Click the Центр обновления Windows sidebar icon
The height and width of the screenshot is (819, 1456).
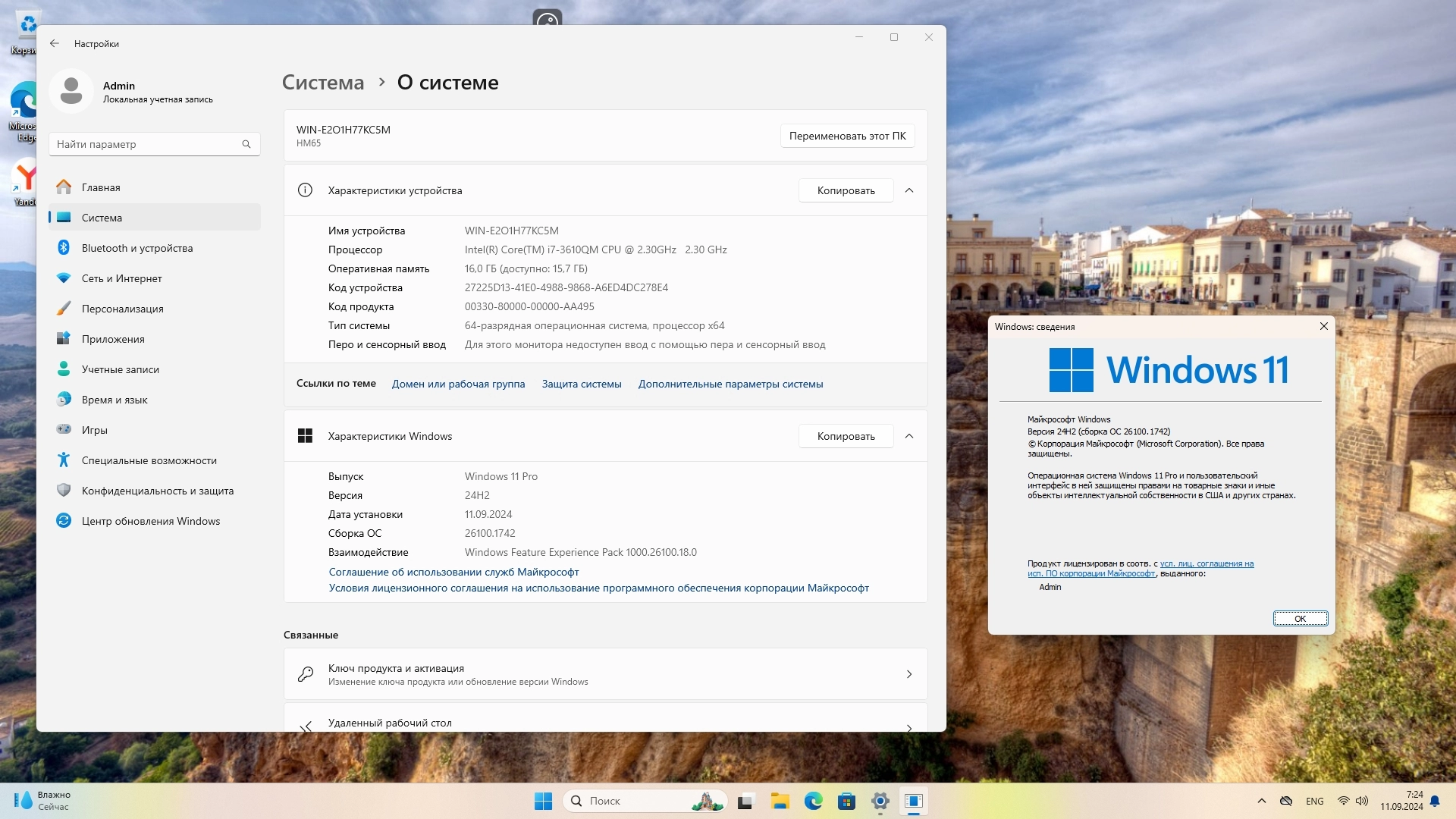pos(64,521)
